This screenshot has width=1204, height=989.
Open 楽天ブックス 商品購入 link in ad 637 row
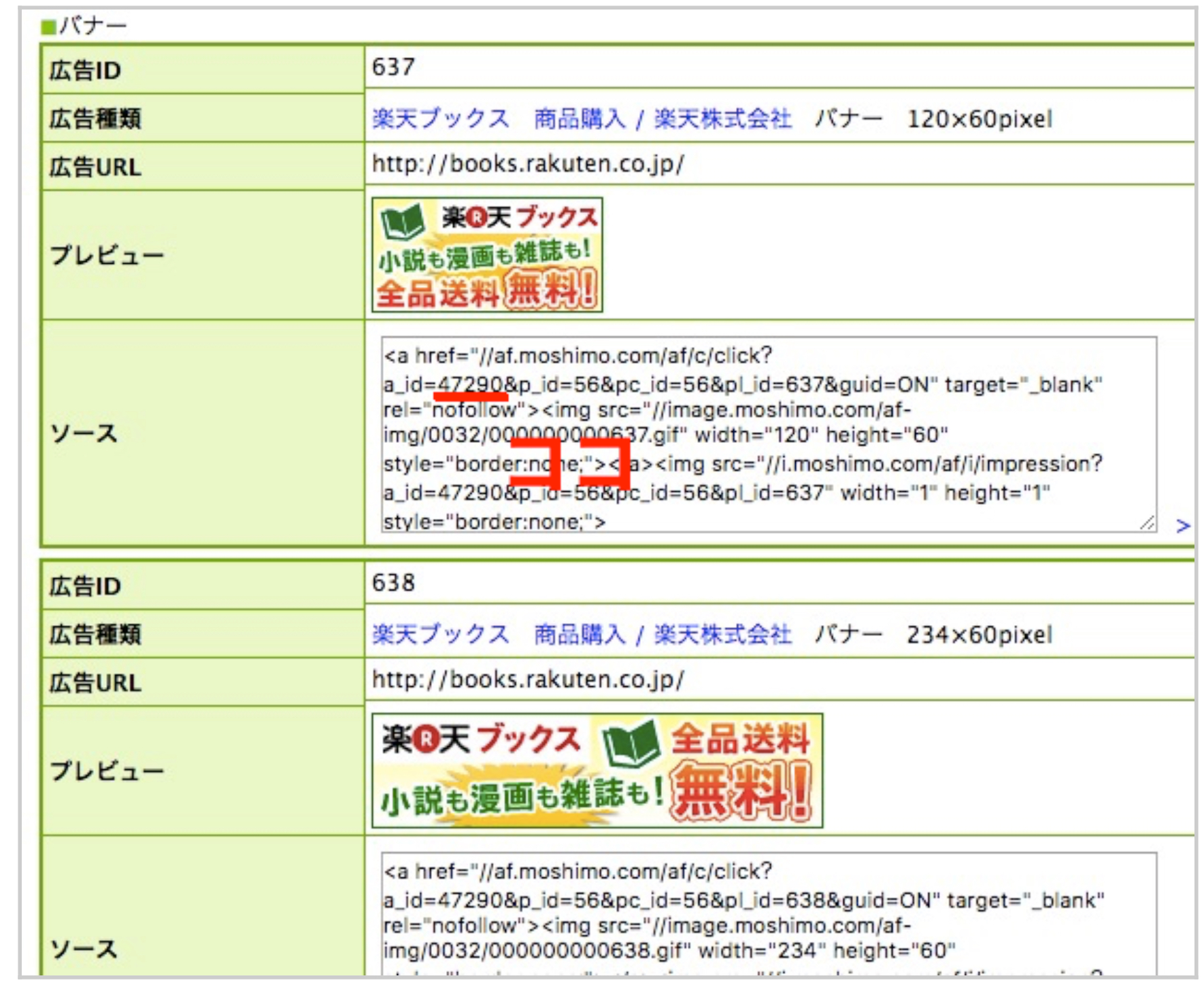[x=499, y=119]
